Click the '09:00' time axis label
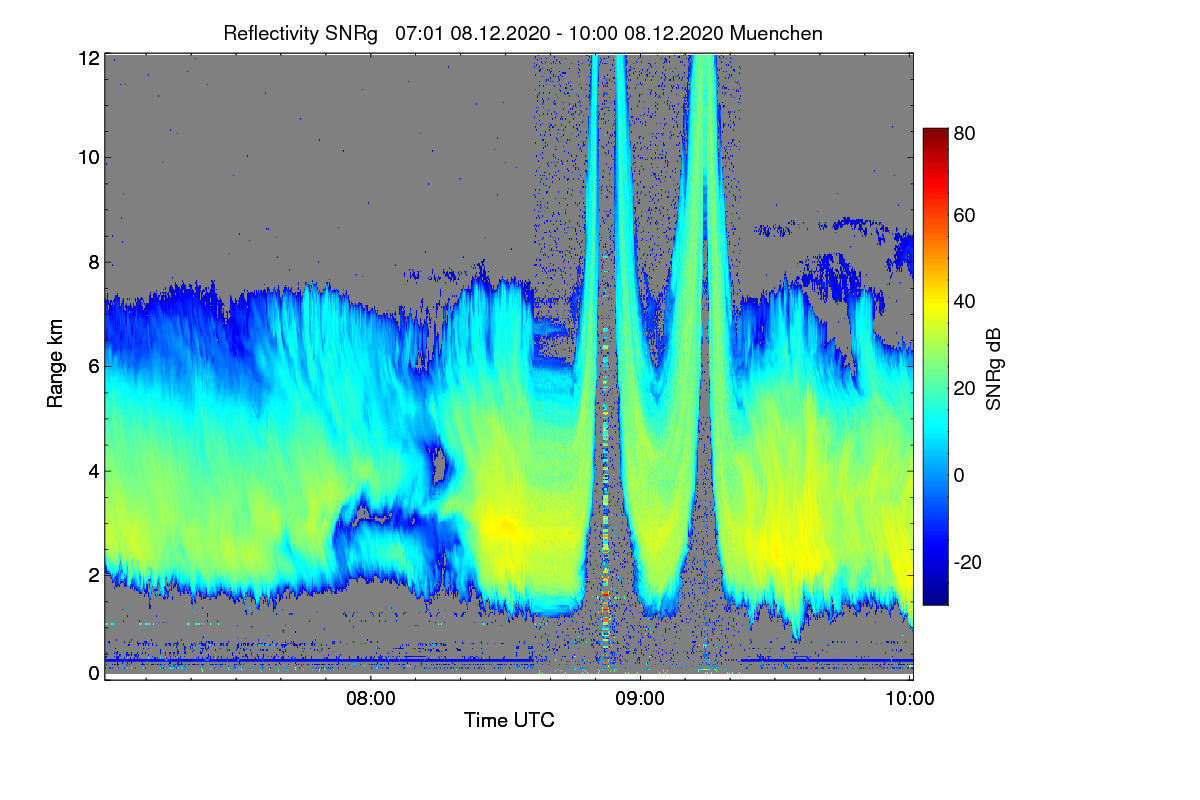This screenshot has height=800, width=1200. [x=640, y=700]
